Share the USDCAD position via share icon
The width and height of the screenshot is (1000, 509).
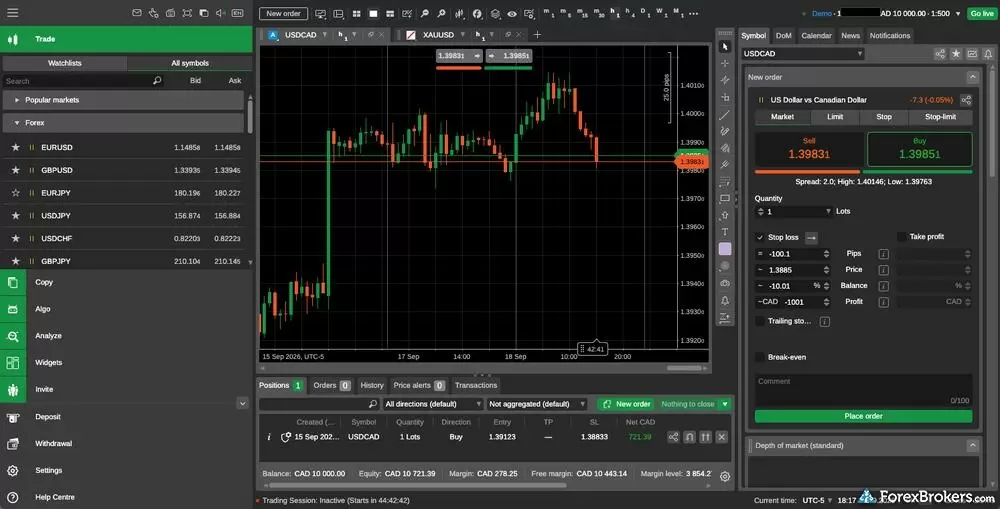click(x=673, y=437)
